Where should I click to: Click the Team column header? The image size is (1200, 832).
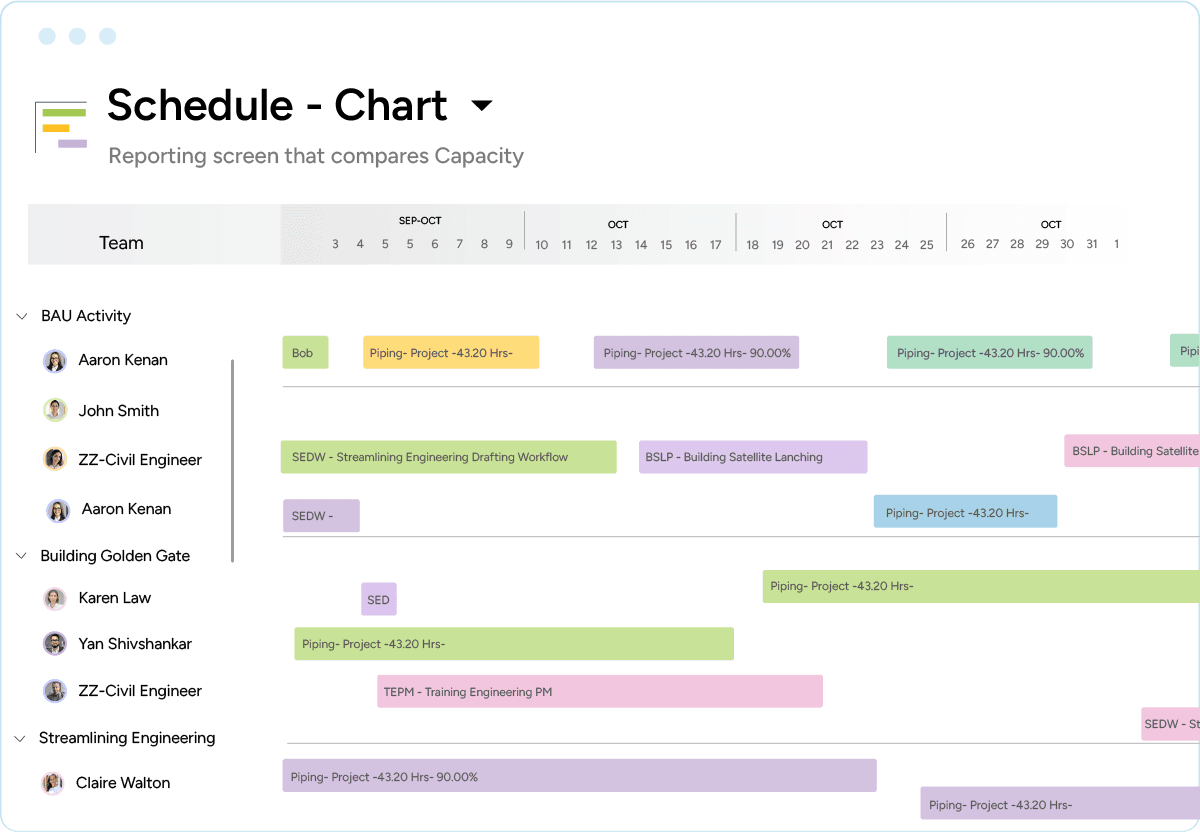click(x=121, y=242)
